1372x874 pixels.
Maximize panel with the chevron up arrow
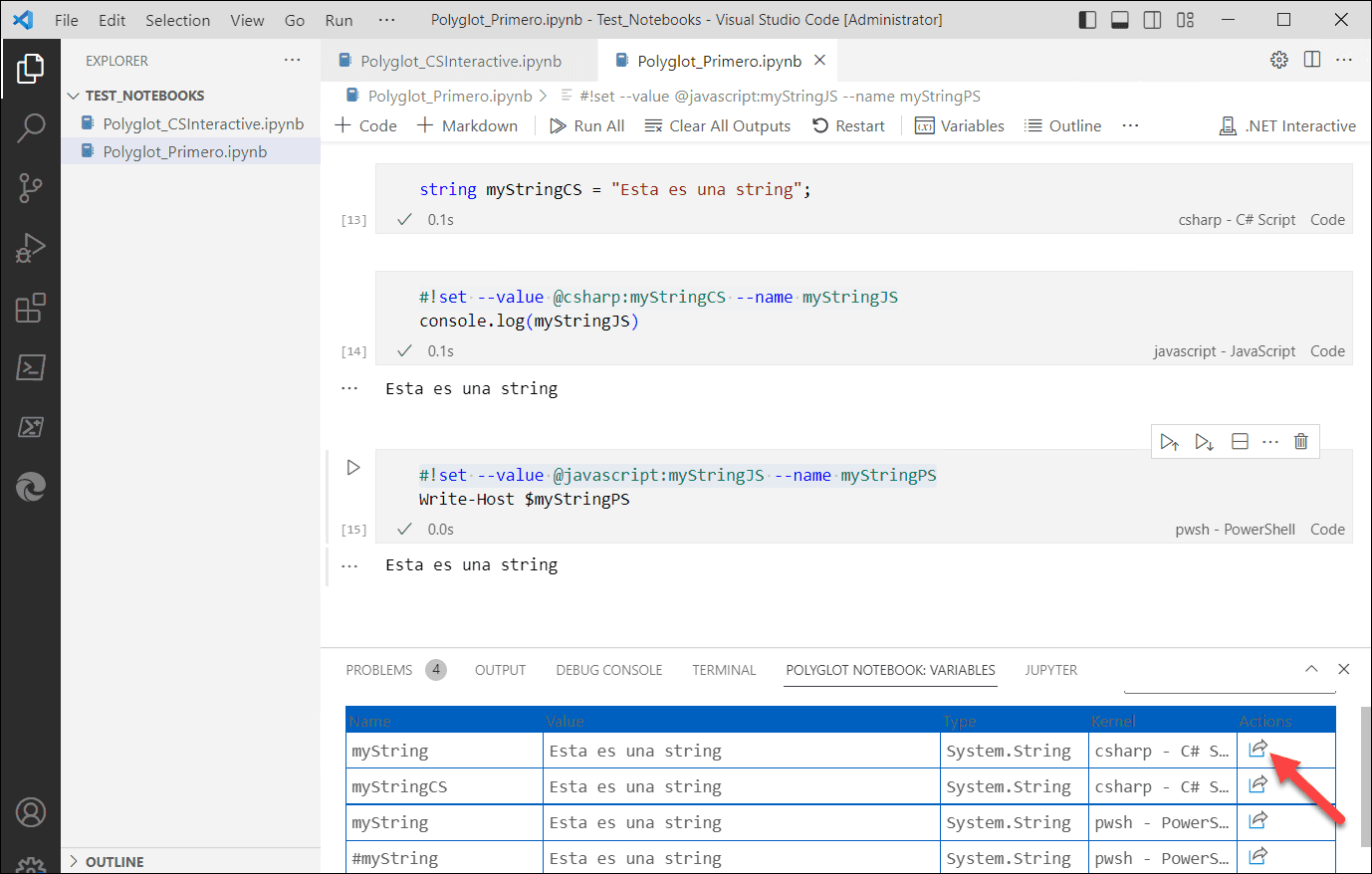pyautogui.click(x=1311, y=669)
